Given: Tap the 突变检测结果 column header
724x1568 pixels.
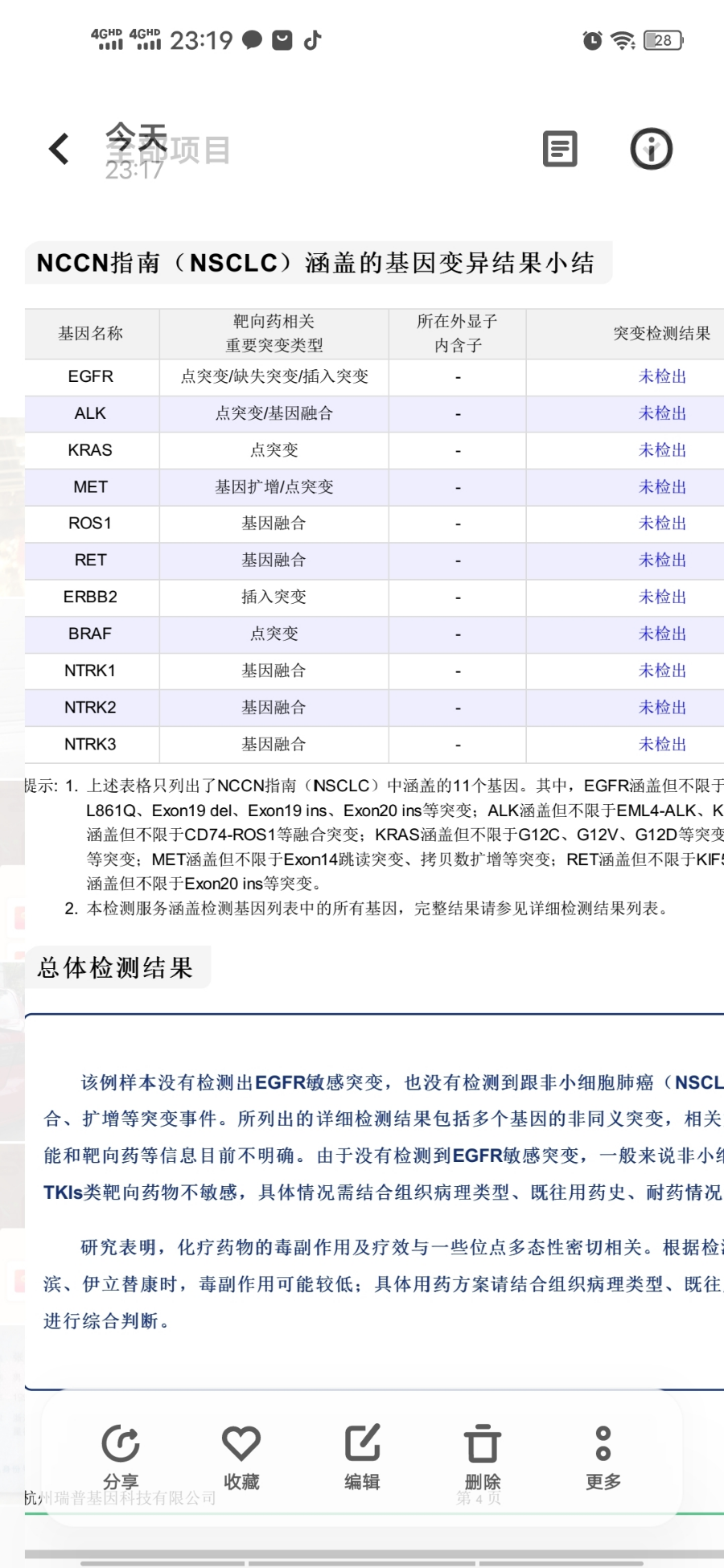Looking at the screenshot, I should 662,334.
